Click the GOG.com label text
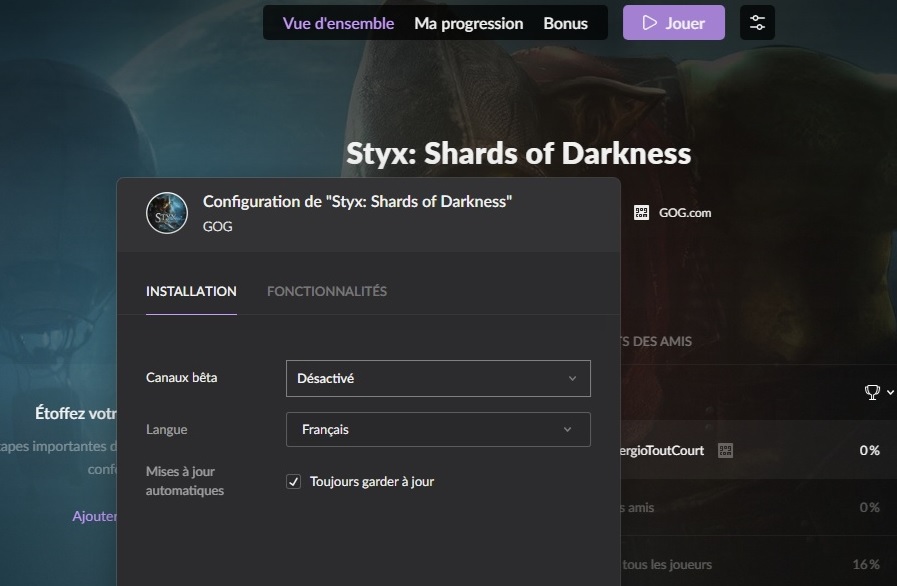The height and width of the screenshot is (586, 897). click(685, 213)
